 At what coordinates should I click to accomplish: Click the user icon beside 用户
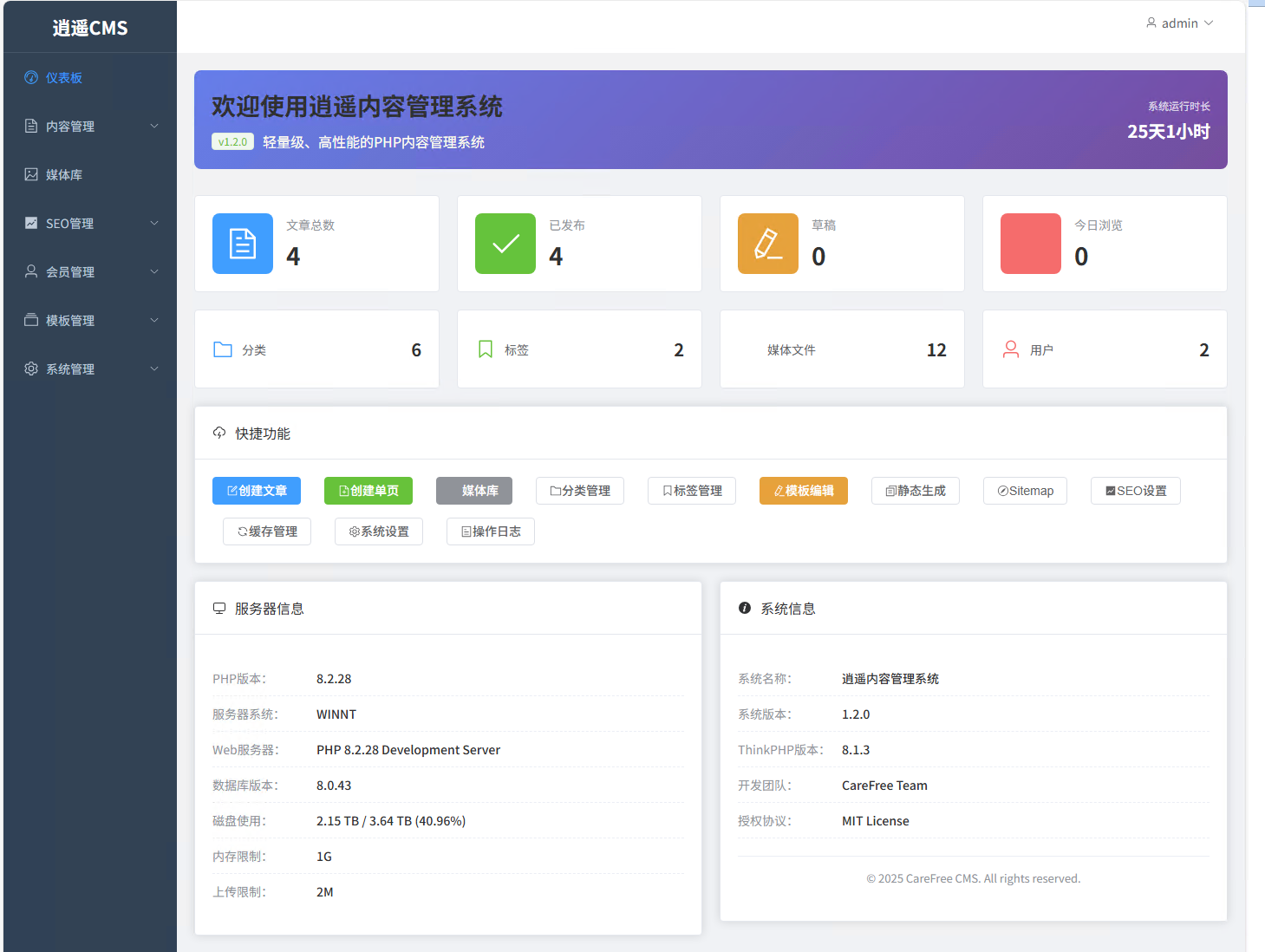pos(1011,349)
